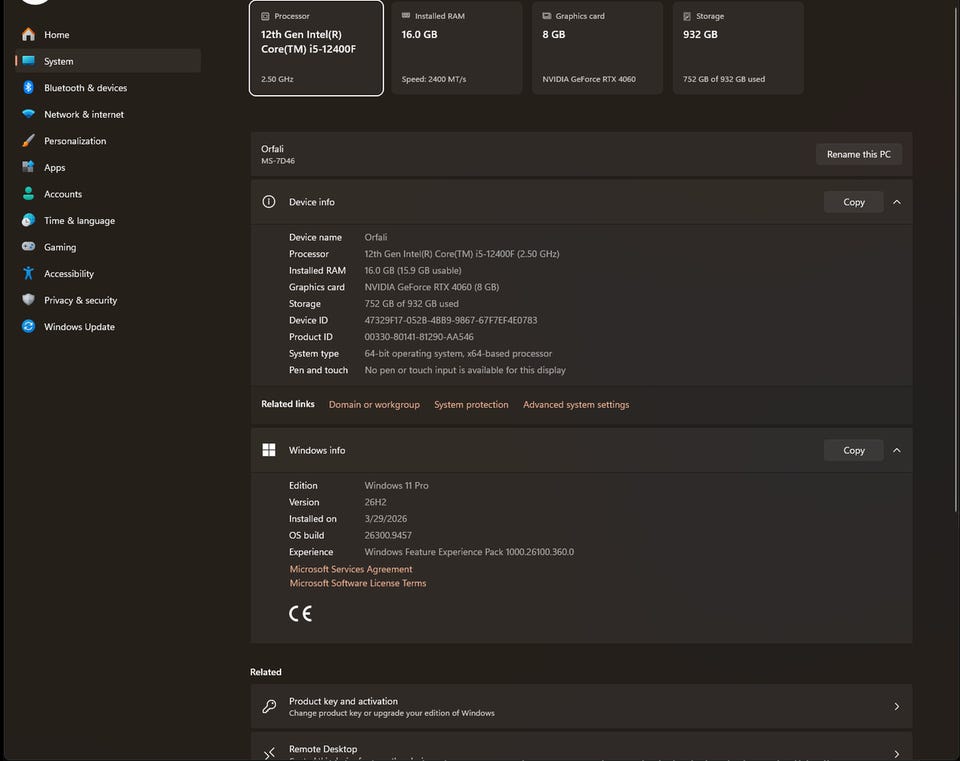Collapse the Device info section chevron
Screen dimensions: 960x761
[896, 202]
